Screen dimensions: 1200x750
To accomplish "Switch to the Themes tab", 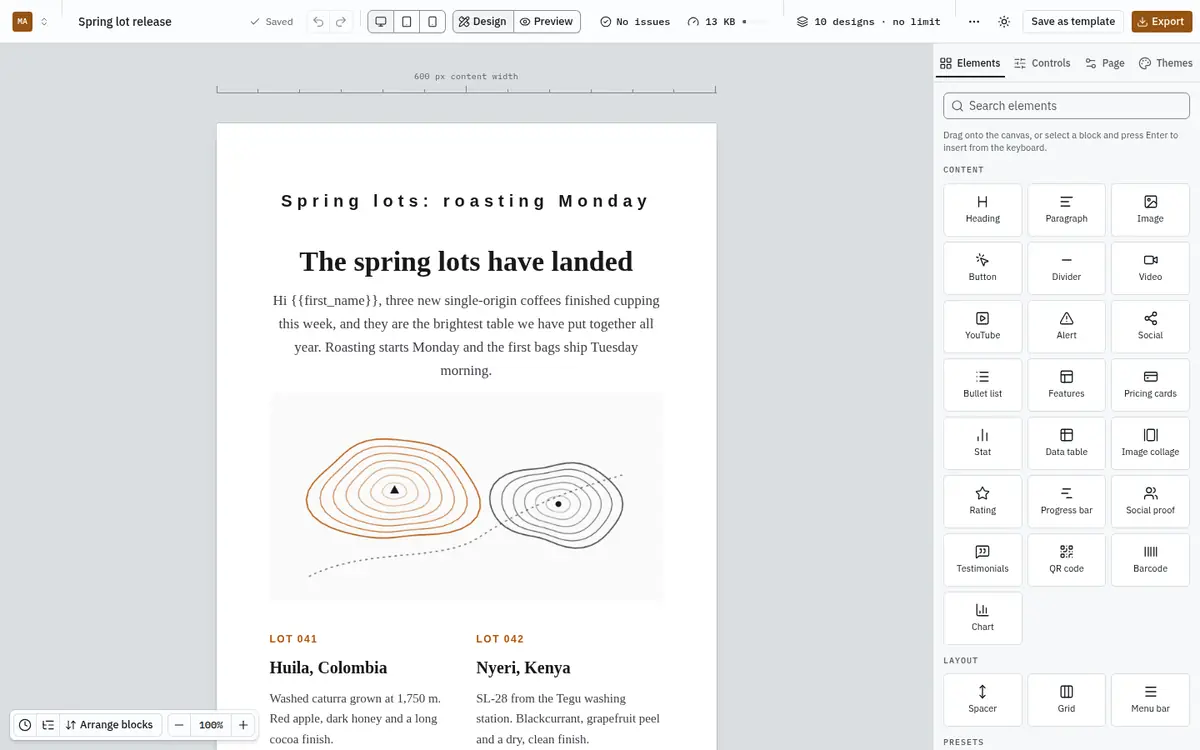I will click(1166, 63).
